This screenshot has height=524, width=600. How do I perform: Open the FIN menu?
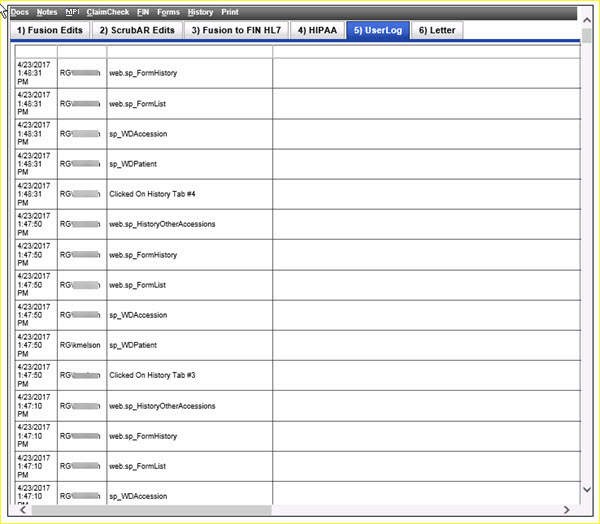[143, 12]
